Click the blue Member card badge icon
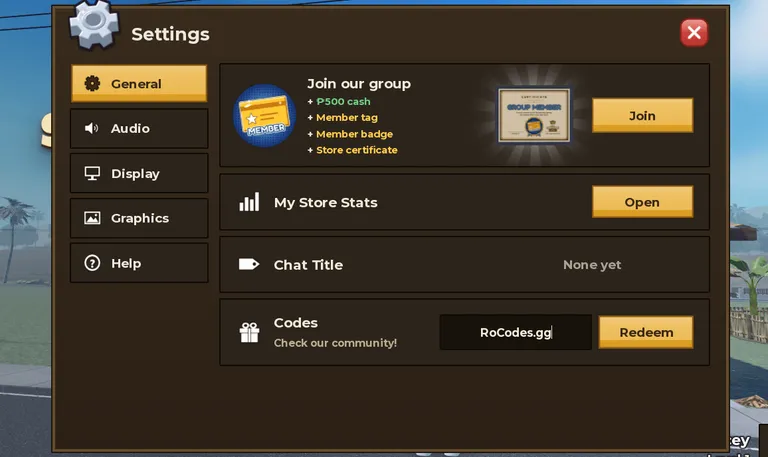 [264, 116]
